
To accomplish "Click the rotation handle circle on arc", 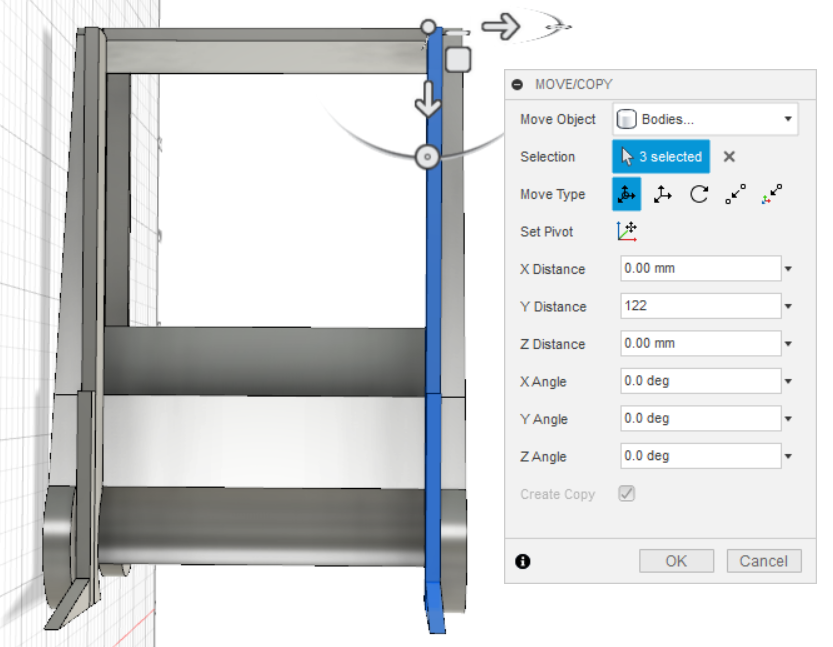I will tap(427, 157).
